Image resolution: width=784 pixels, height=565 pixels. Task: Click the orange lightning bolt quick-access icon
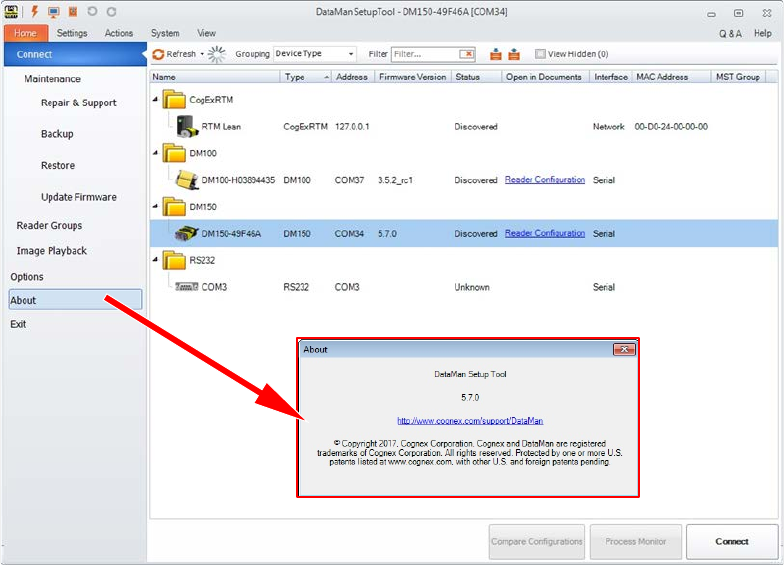34,11
